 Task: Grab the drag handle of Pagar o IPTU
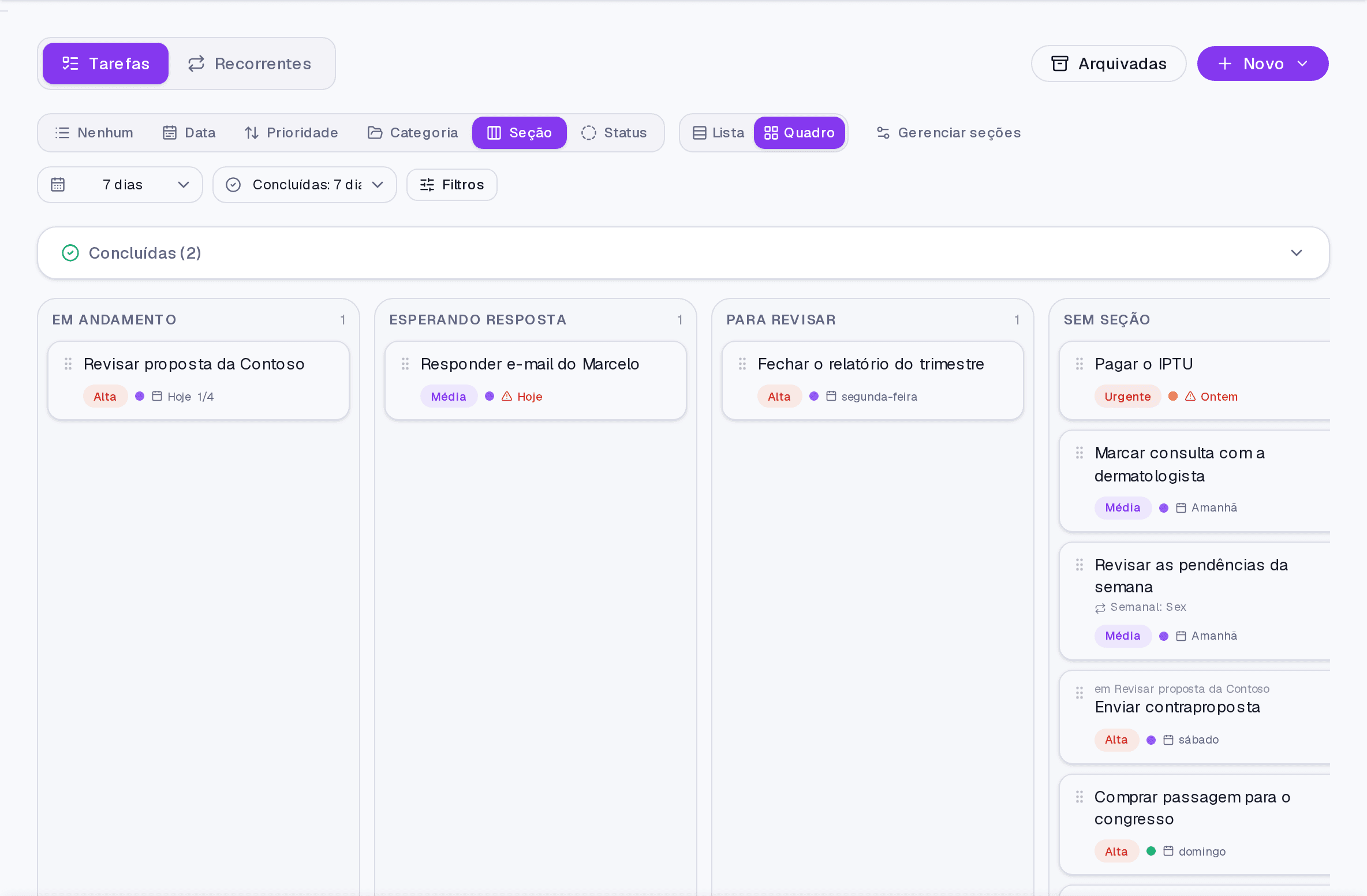(x=1080, y=364)
